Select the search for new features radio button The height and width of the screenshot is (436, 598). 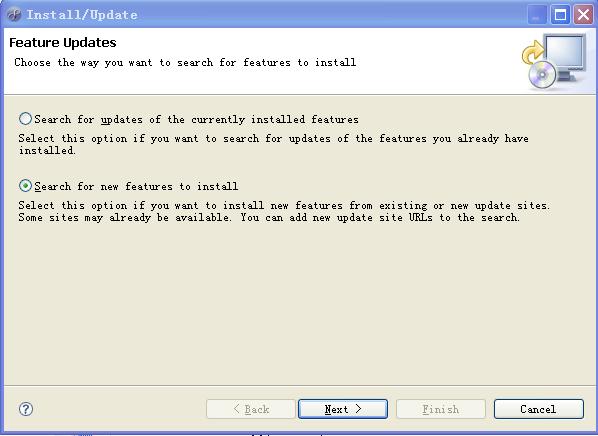(x=25, y=186)
